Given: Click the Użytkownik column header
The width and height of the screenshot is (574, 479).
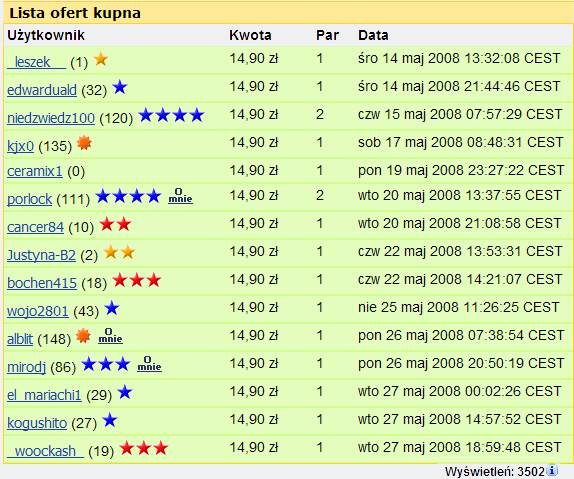Looking at the screenshot, I should click(x=46, y=35).
